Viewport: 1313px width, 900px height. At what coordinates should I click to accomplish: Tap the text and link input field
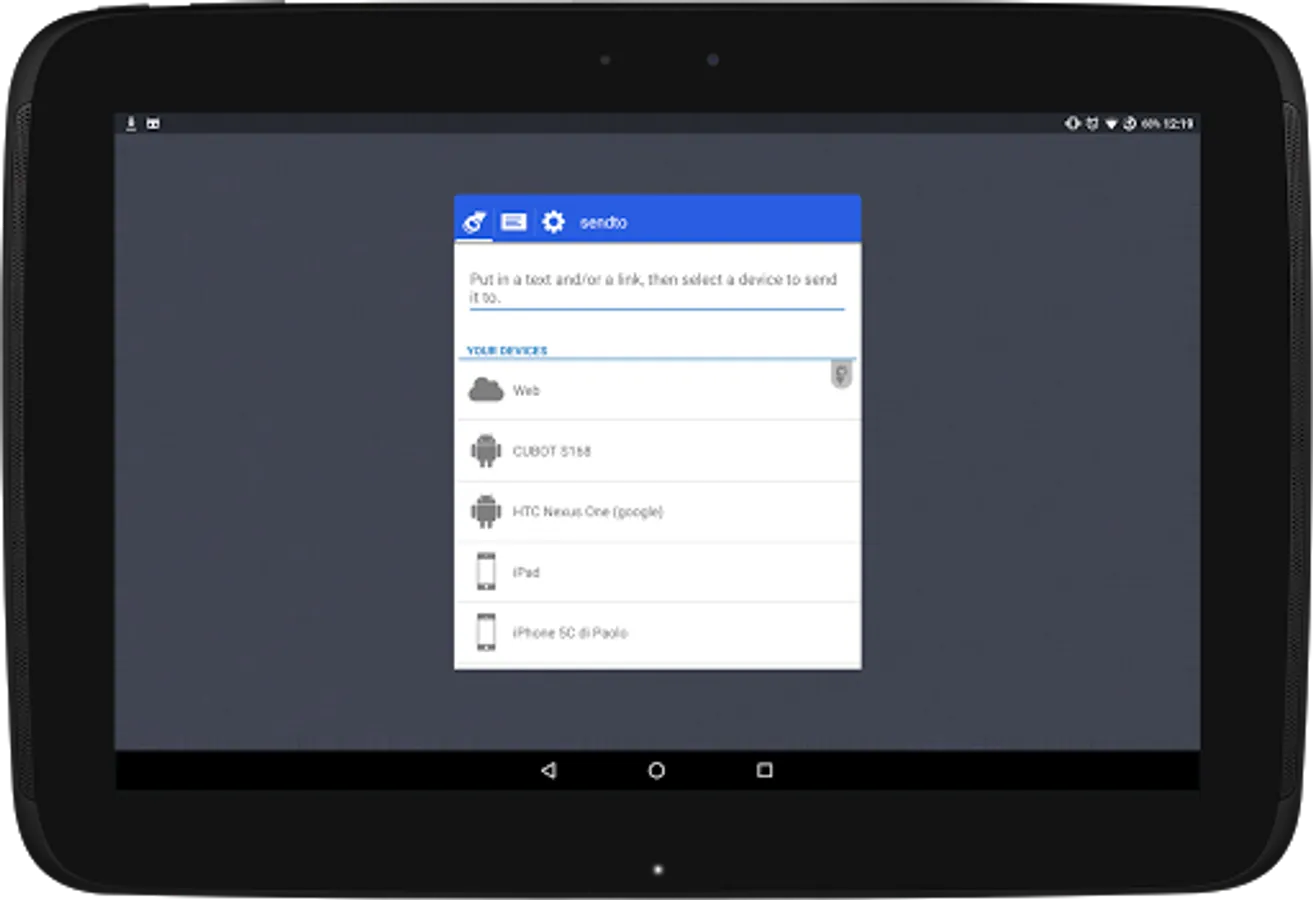pyautogui.click(x=657, y=288)
